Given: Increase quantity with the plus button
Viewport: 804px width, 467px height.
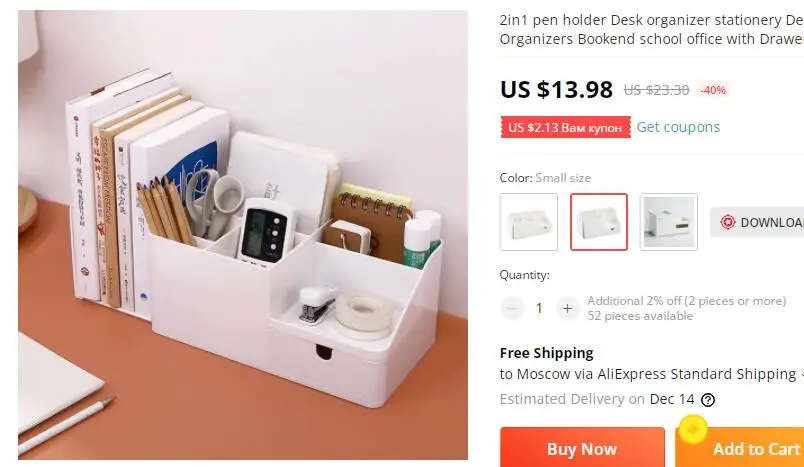Looking at the screenshot, I should (567, 308).
